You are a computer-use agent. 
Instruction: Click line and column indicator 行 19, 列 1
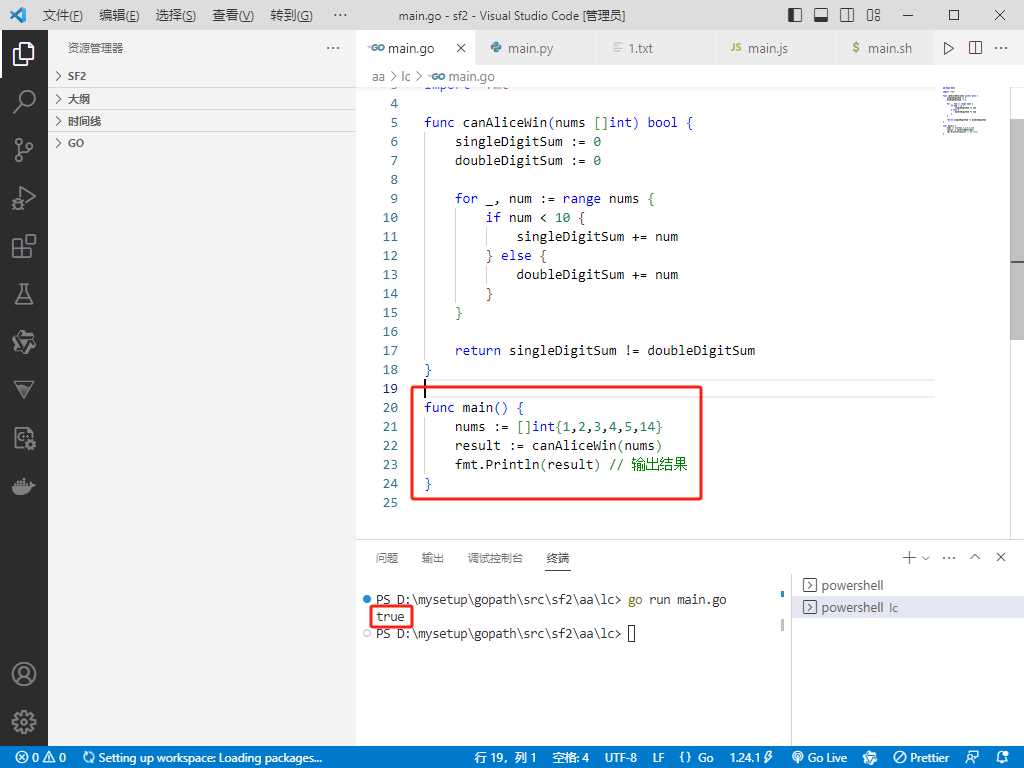[x=505, y=758]
